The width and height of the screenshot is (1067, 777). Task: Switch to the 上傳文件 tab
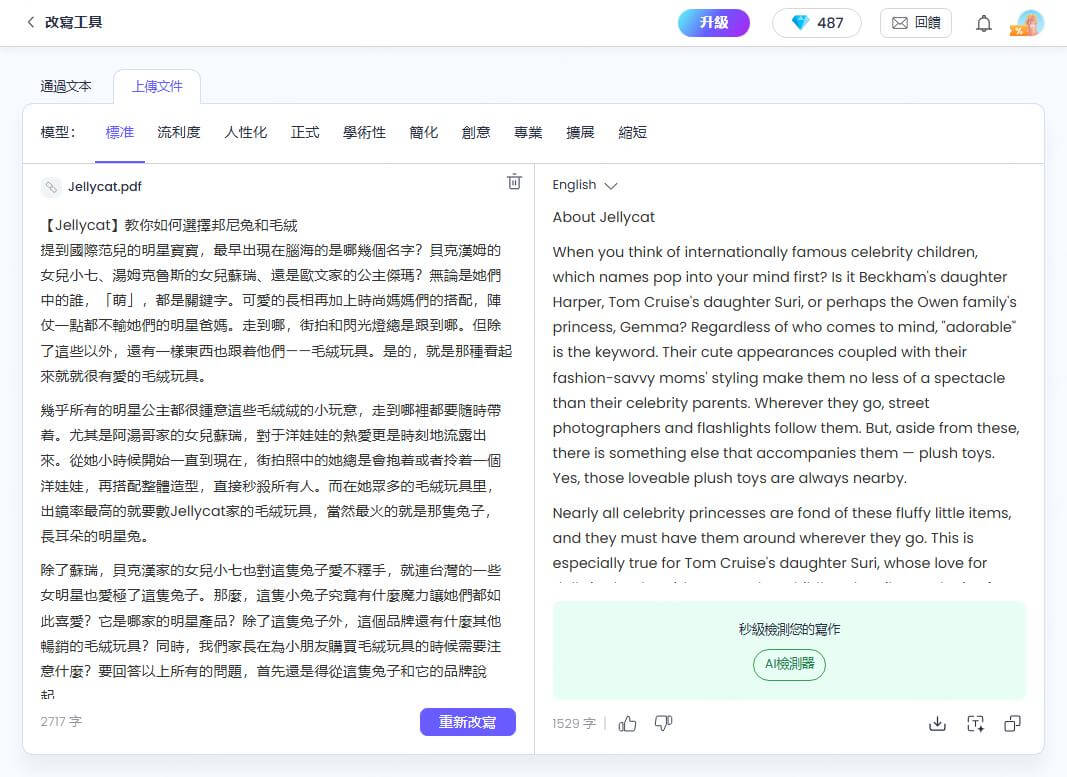[x=157, y=86]
